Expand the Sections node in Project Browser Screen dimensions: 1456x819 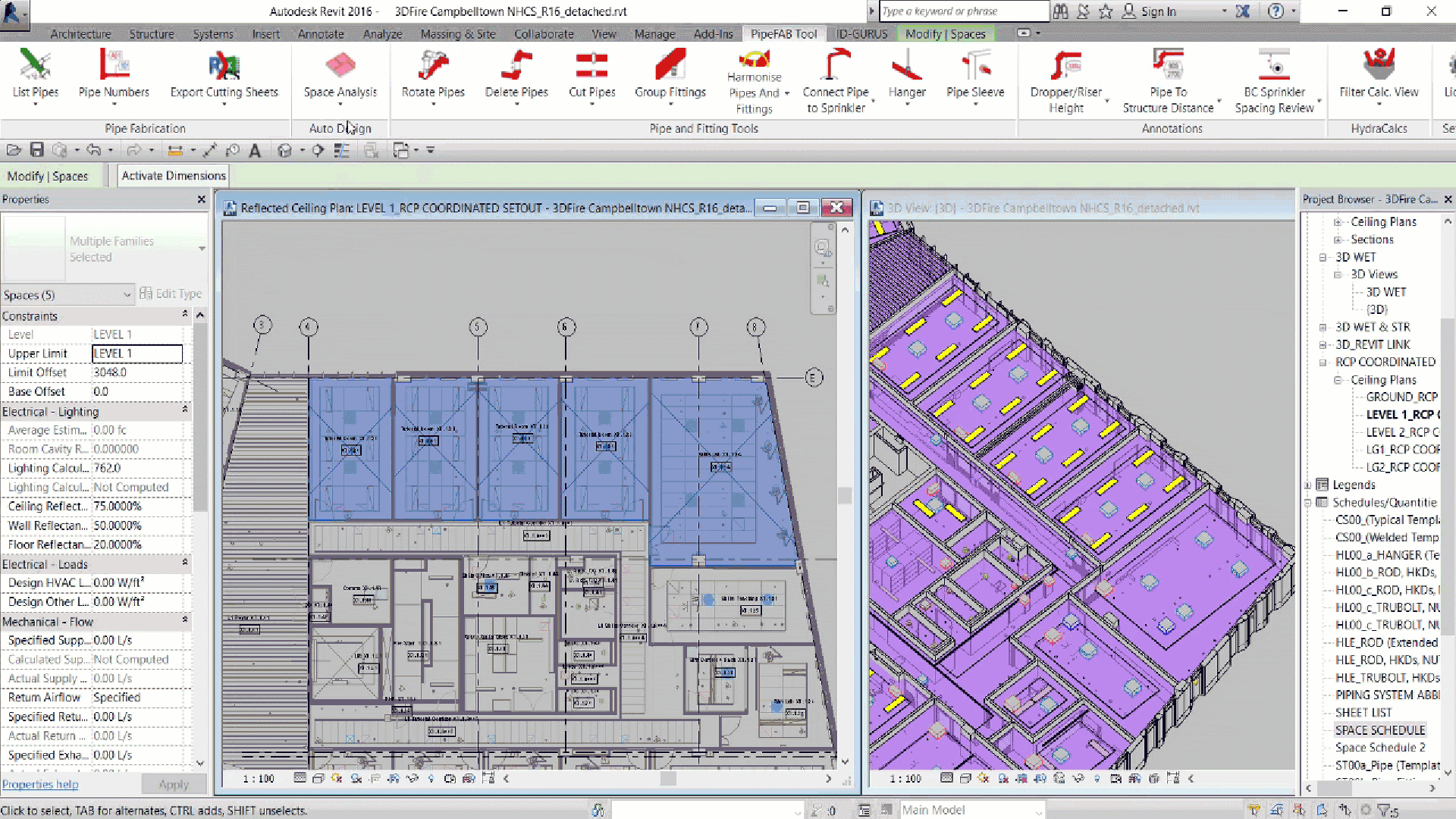[x=1338, y=240]
